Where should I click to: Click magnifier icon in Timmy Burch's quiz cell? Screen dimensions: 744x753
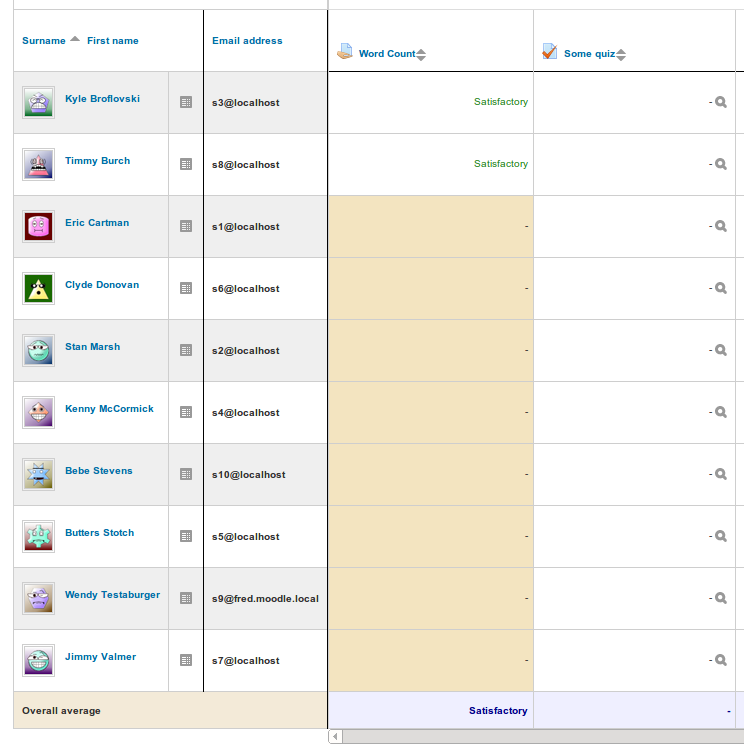tap(720, 164)
